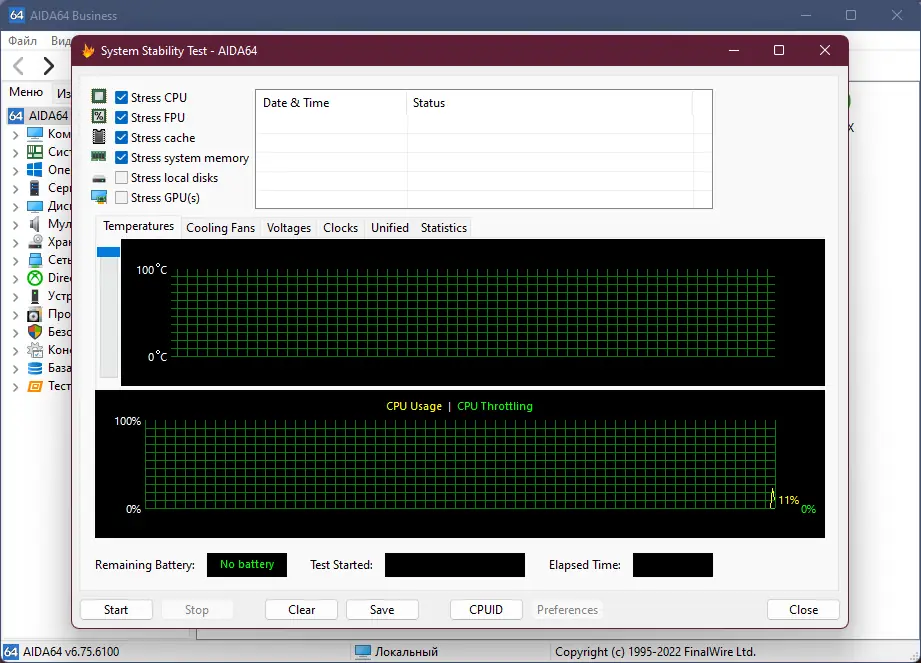The image size is (921, 663).
Task: Click the local disks drive icon
Action: (99, 178)
